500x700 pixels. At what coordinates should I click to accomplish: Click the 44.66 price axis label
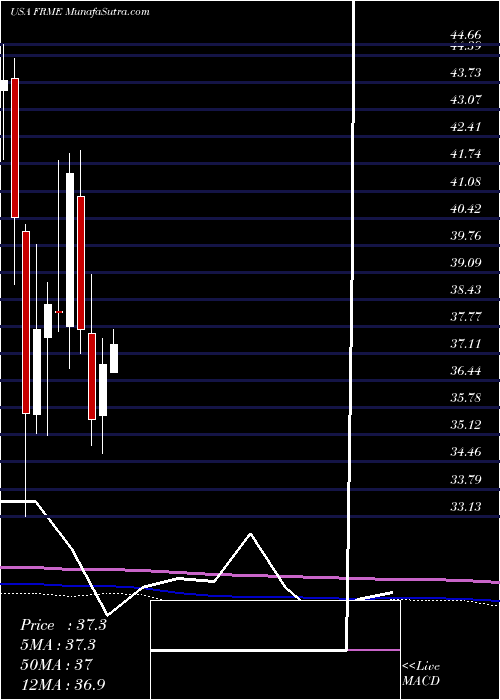point(466,35)
